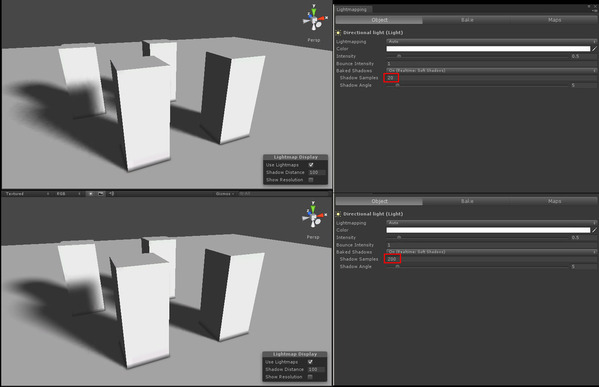Pick color with eyedropper in top panel
The height and width of the screenshot is (387, 599).
(594, 49)
